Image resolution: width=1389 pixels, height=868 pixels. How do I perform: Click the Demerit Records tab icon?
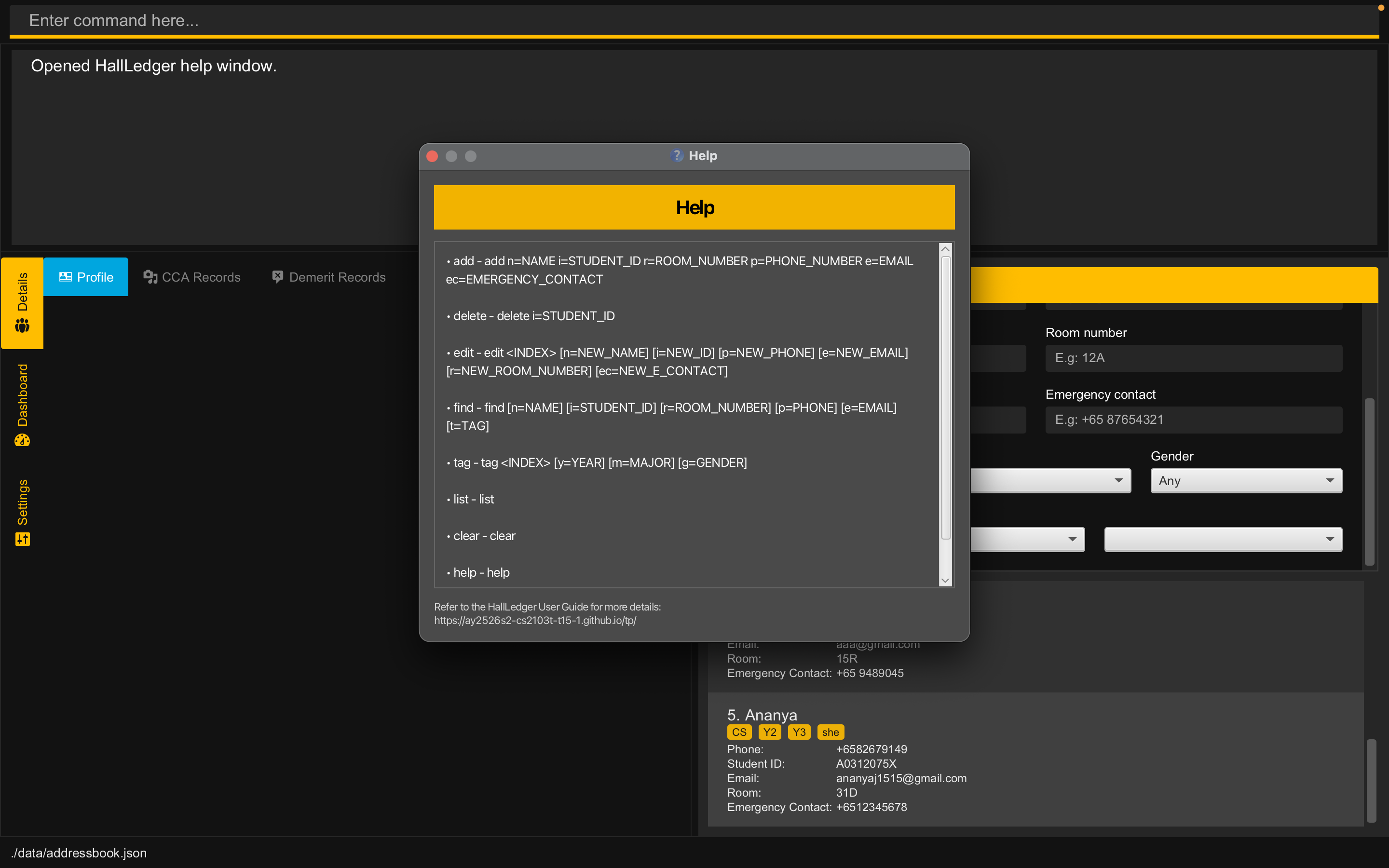[x=278, y=277]
